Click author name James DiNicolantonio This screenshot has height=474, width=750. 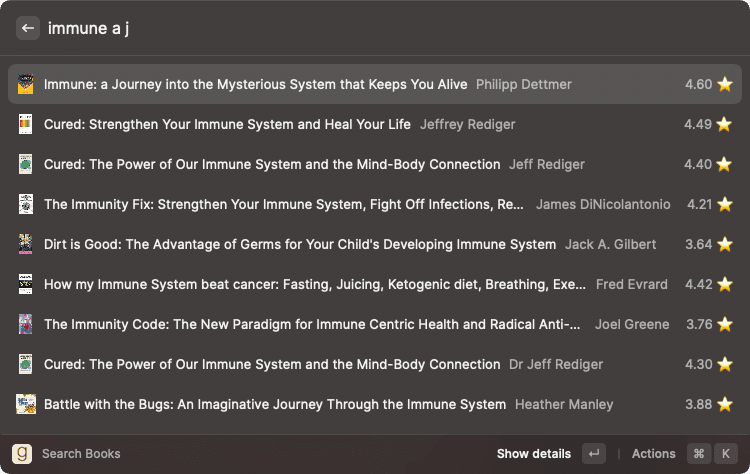603,204
